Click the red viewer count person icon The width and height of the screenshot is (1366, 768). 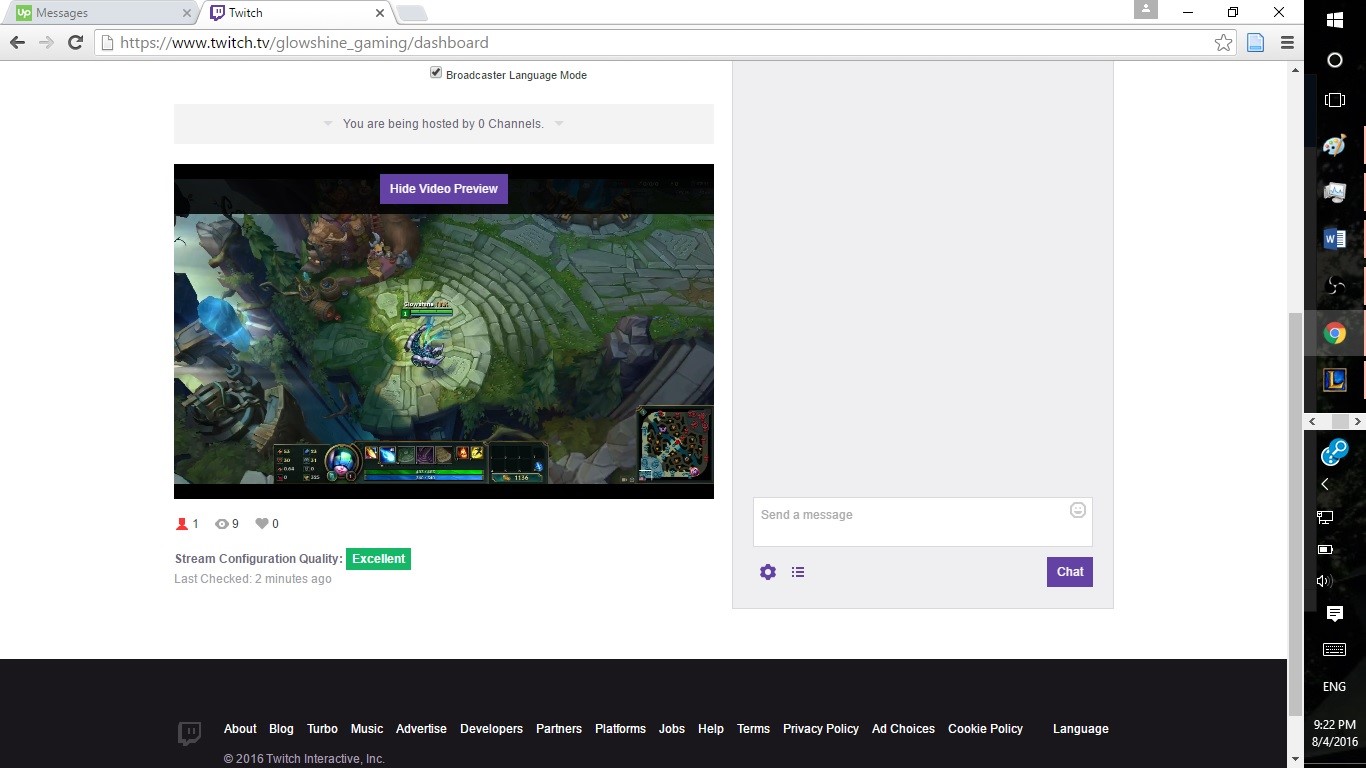coord(182,524)
